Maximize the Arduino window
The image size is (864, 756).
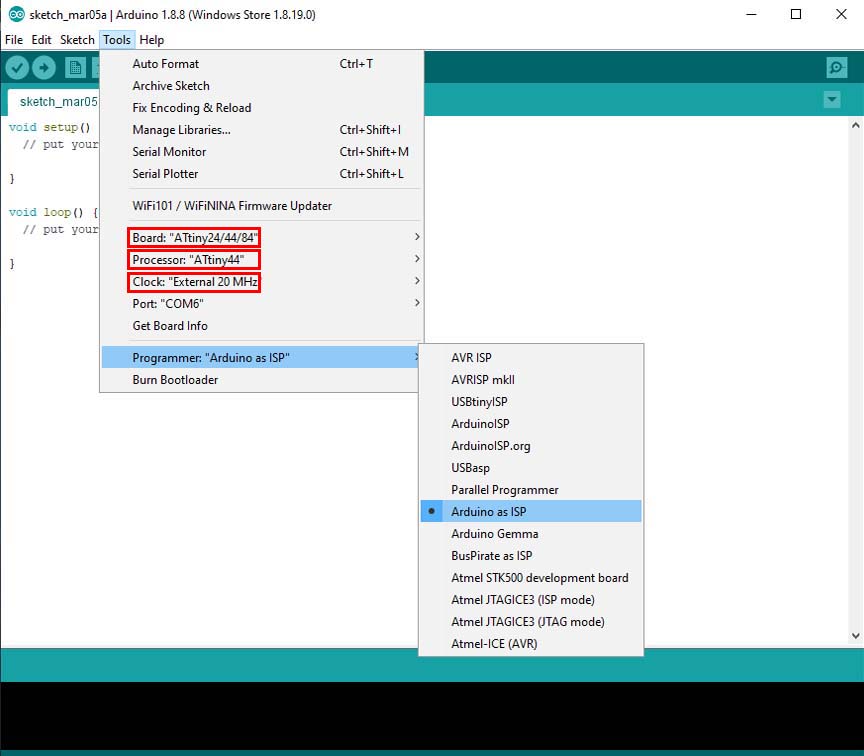pyautogui.click(x=796, y=14)
